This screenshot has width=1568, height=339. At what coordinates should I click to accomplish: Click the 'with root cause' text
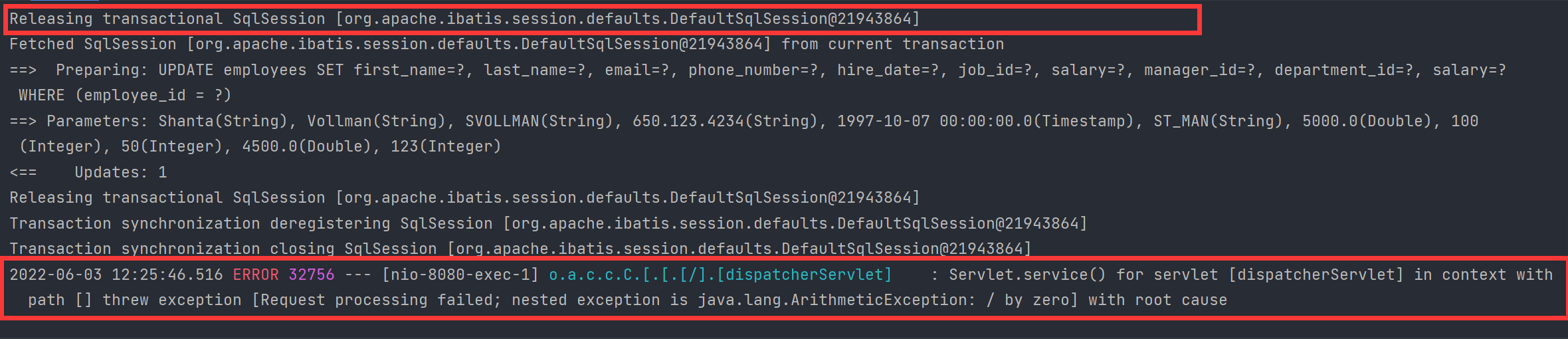pyautogui.click(x=1157, y=300)
